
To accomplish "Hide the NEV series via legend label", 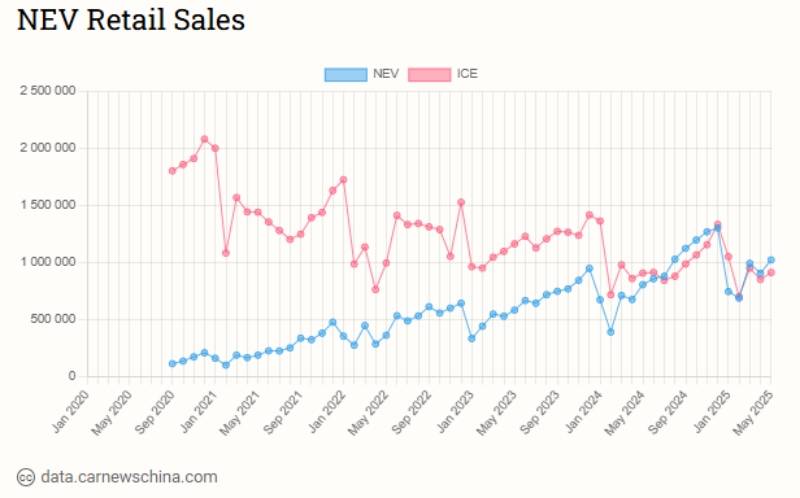I will (x=386, y=74).
